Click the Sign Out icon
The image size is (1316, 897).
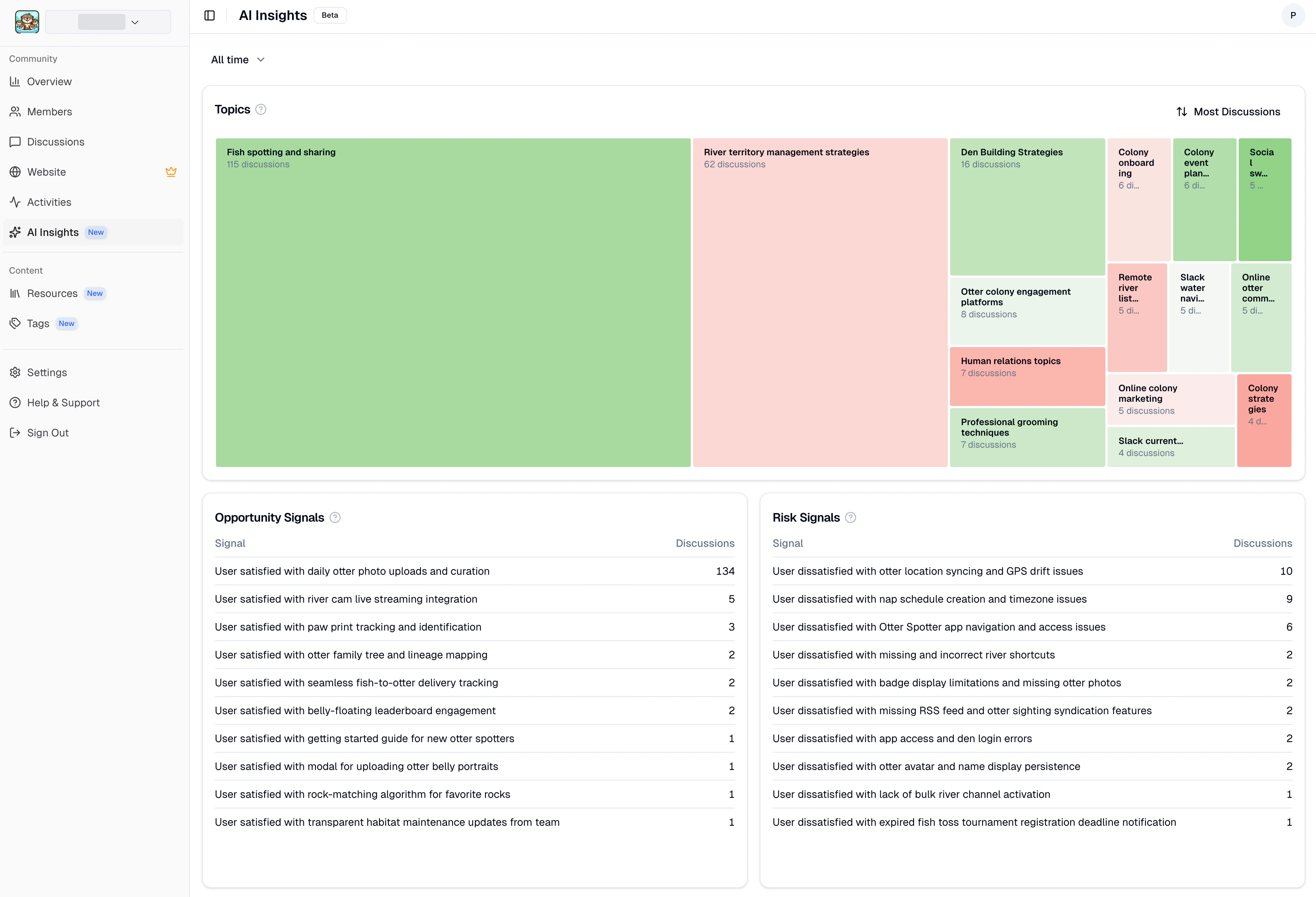pyautogui.click(x=15, y=433)
